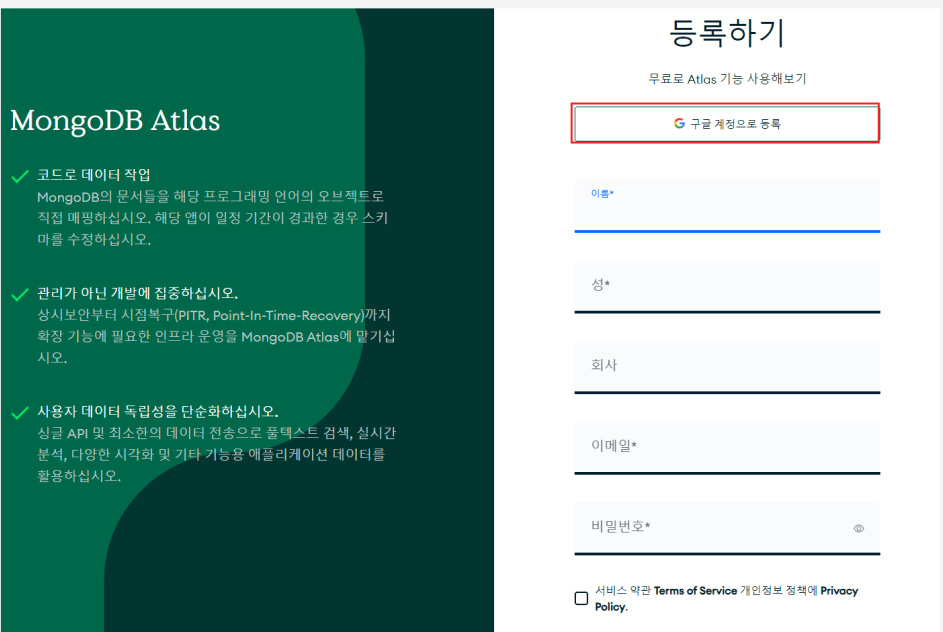943x632 pixels.
Task: Click the '관리가 아닌 개발에 집중하십시오.' heading
Action: (138, 293)
